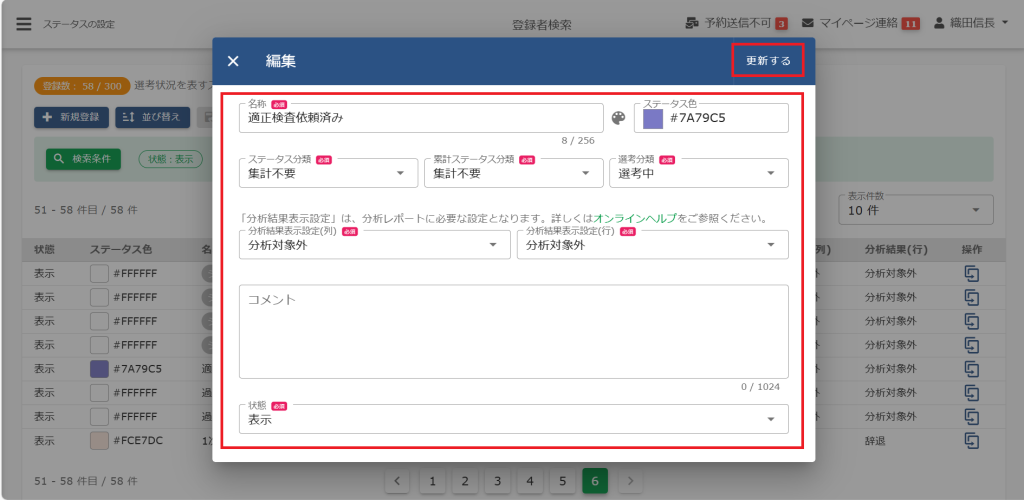Click into the 名称 text field
1024x500 pixels.
click(420, 118)
